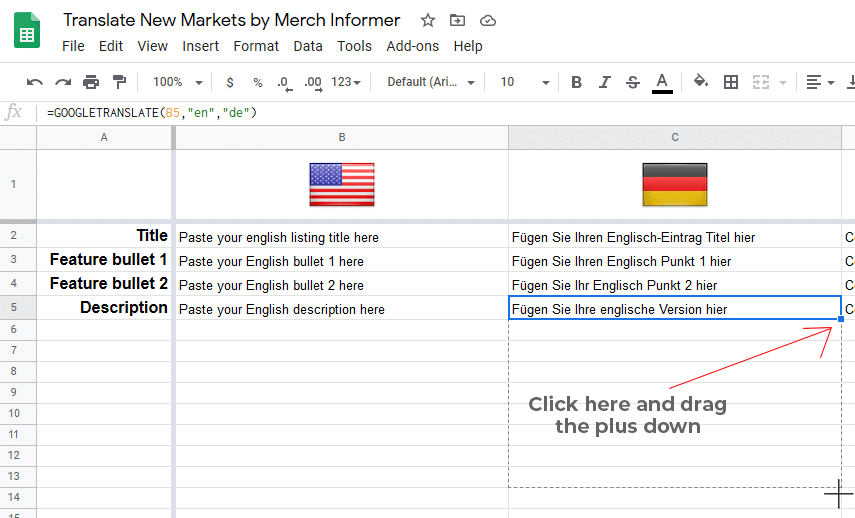Click the Redo arrow icon
Screen dimensions: 855x518
coord(63,82)
